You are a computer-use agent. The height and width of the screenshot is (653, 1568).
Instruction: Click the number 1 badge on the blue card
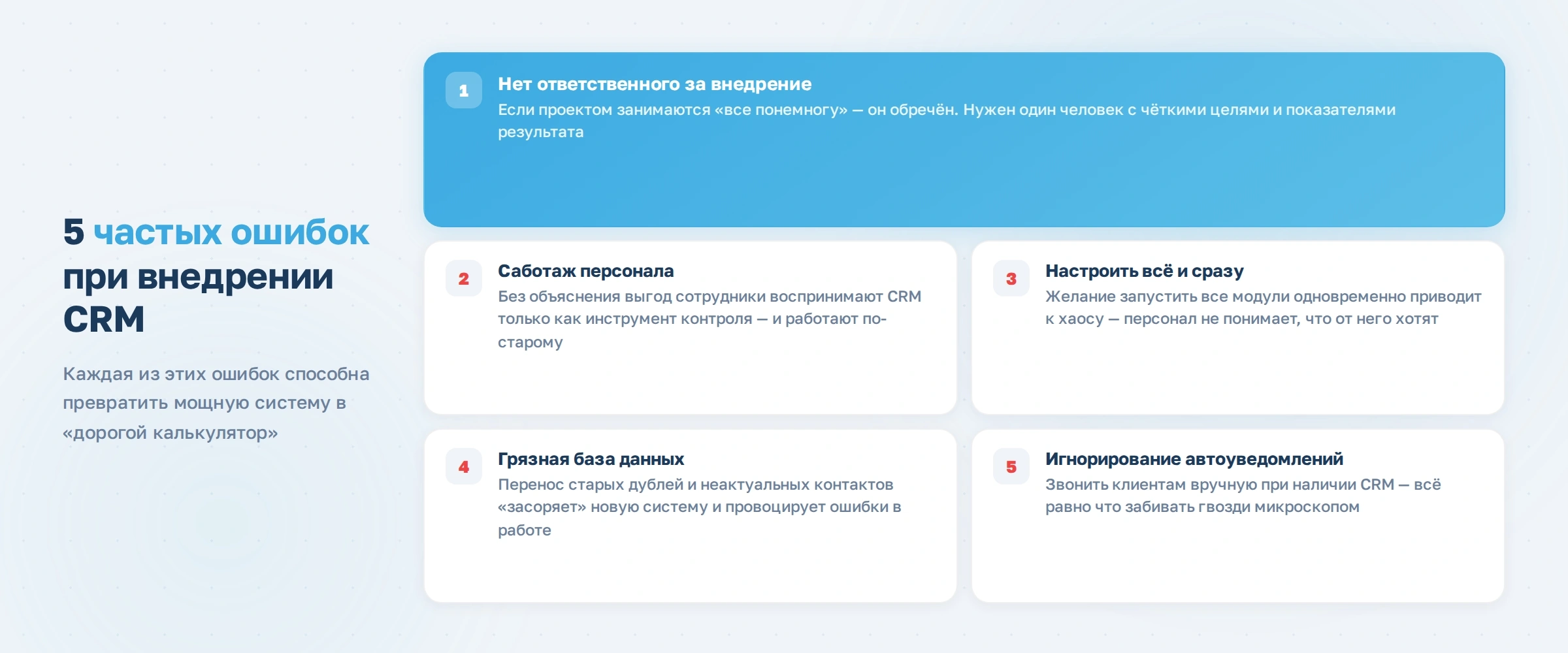tap(463, 90)
